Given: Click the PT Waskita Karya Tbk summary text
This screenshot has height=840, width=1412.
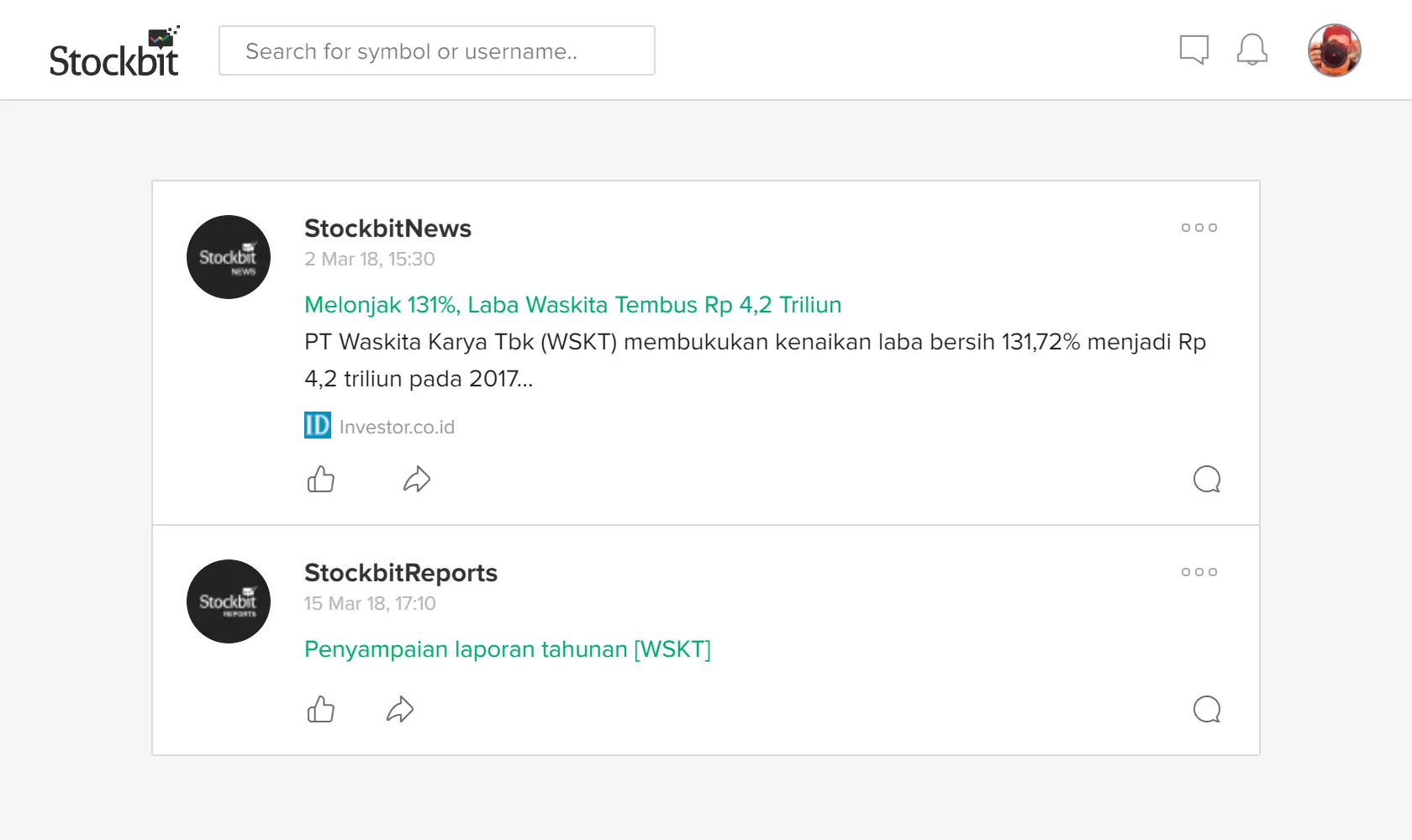Looking at the screenshot, I should click(755, 360).
